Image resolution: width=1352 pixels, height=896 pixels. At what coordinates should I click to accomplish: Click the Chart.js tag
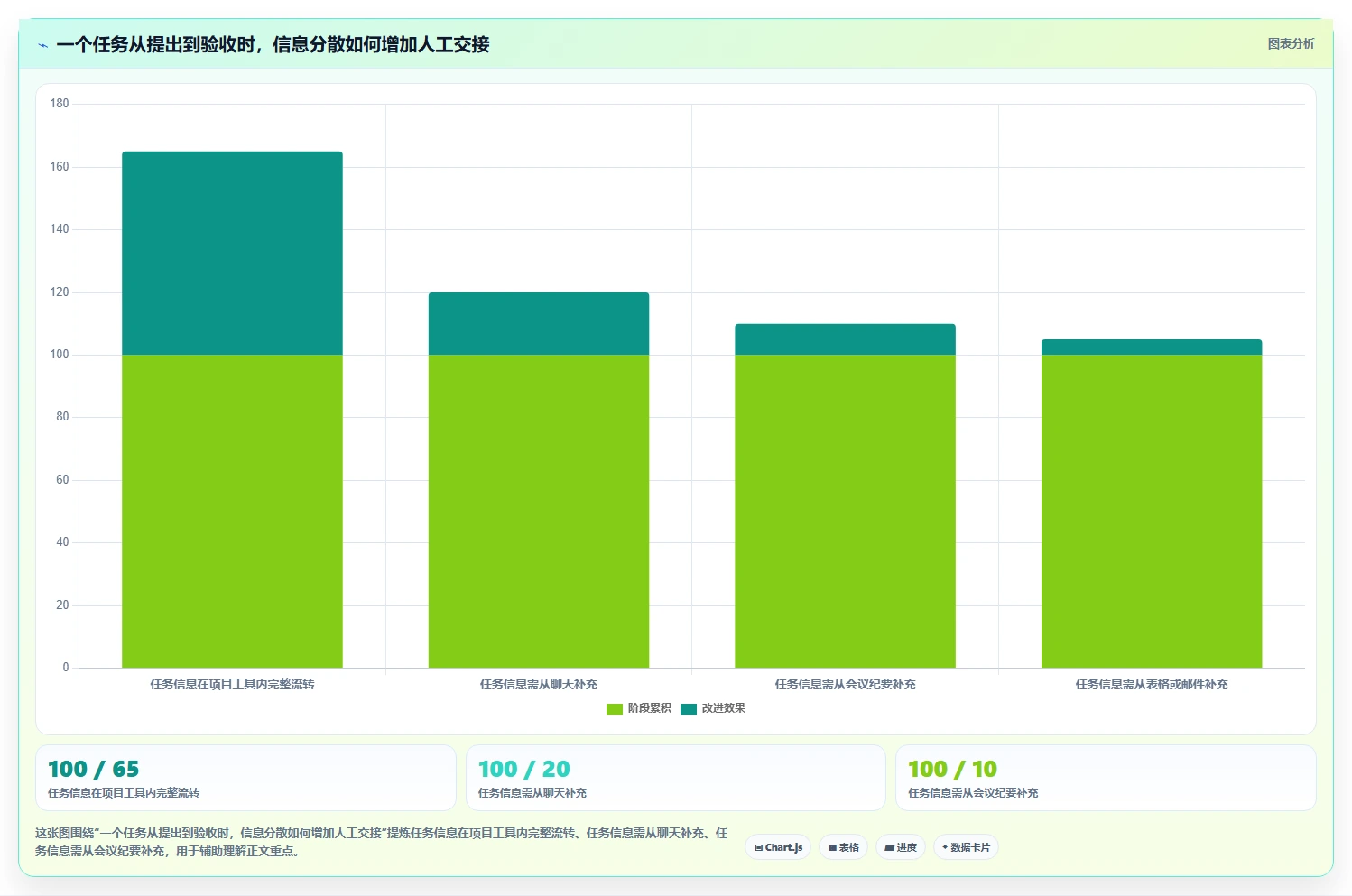(x=778, y=847)
